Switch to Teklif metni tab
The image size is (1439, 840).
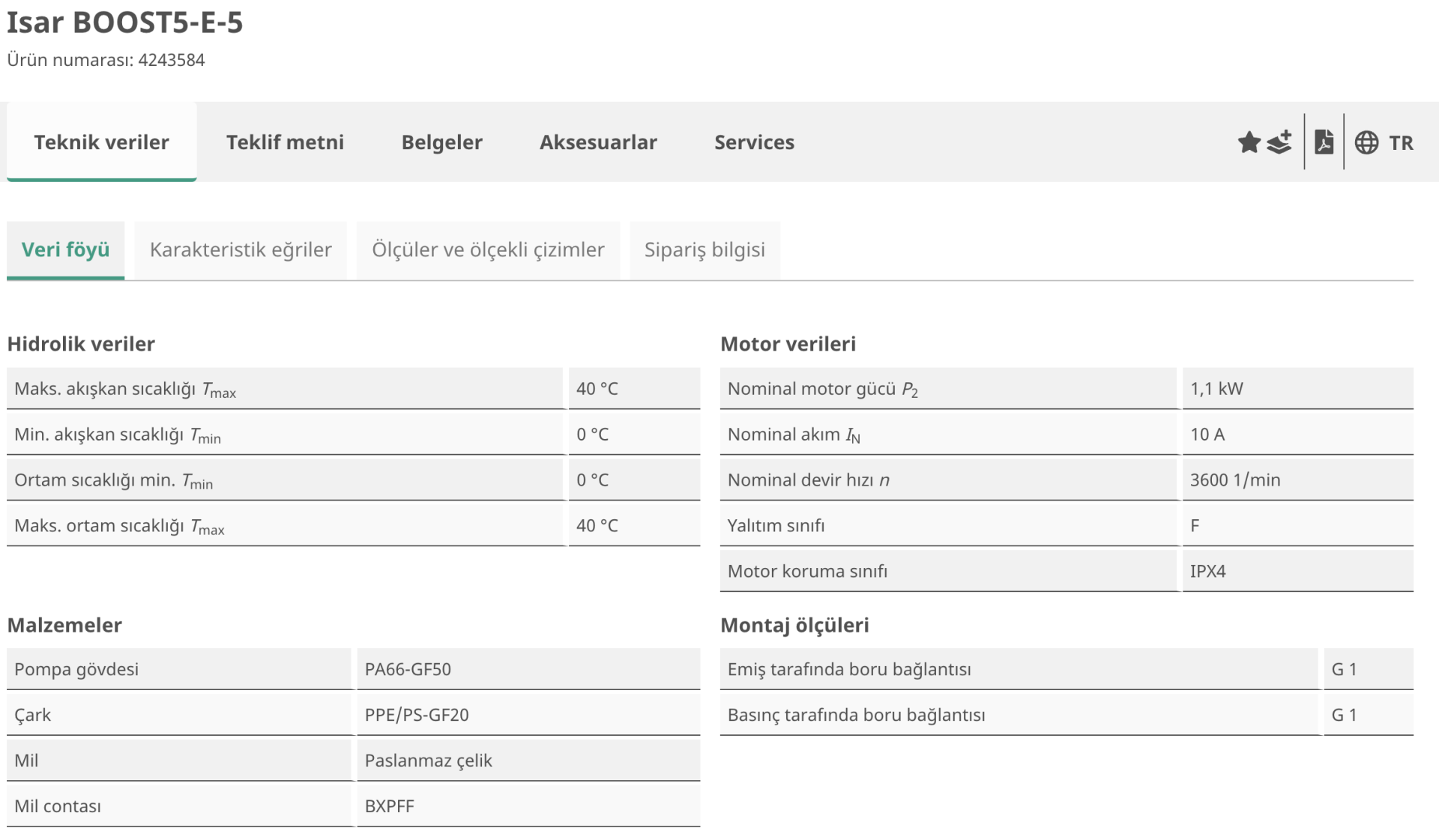click(285, 142)
